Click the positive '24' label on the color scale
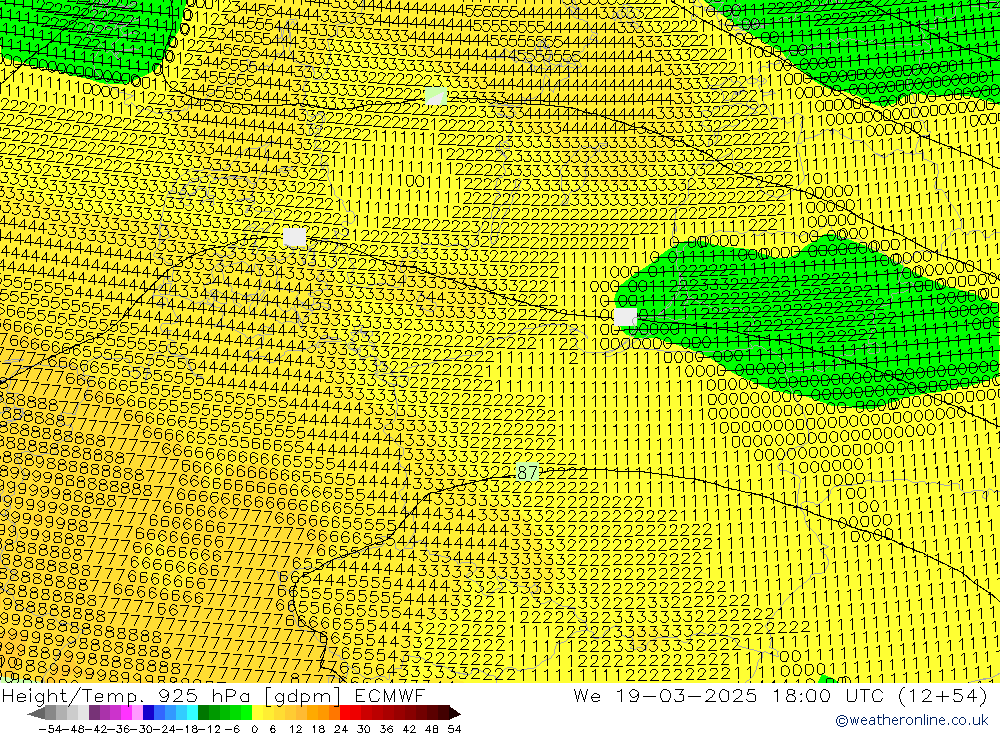 [x=341, y=729]
